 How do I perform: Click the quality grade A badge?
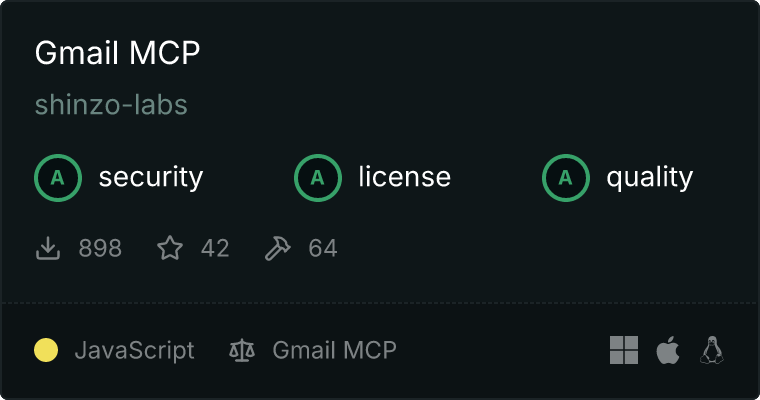pos(566,178)
